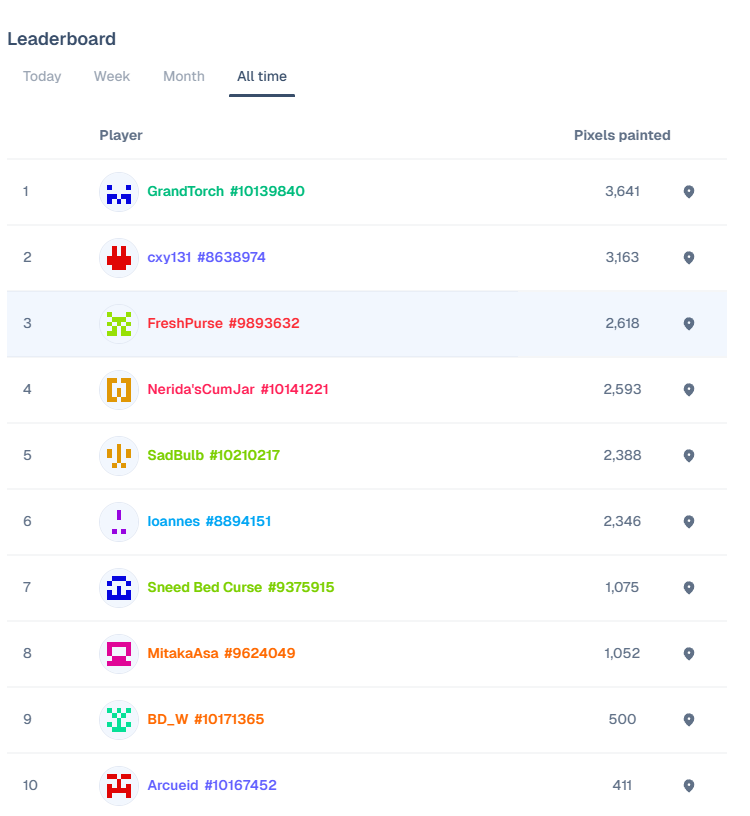Click MitakaAsa's pink pixel avatar
The height and width of the screenshot is (816, 750).
click(x=119, y=653)
